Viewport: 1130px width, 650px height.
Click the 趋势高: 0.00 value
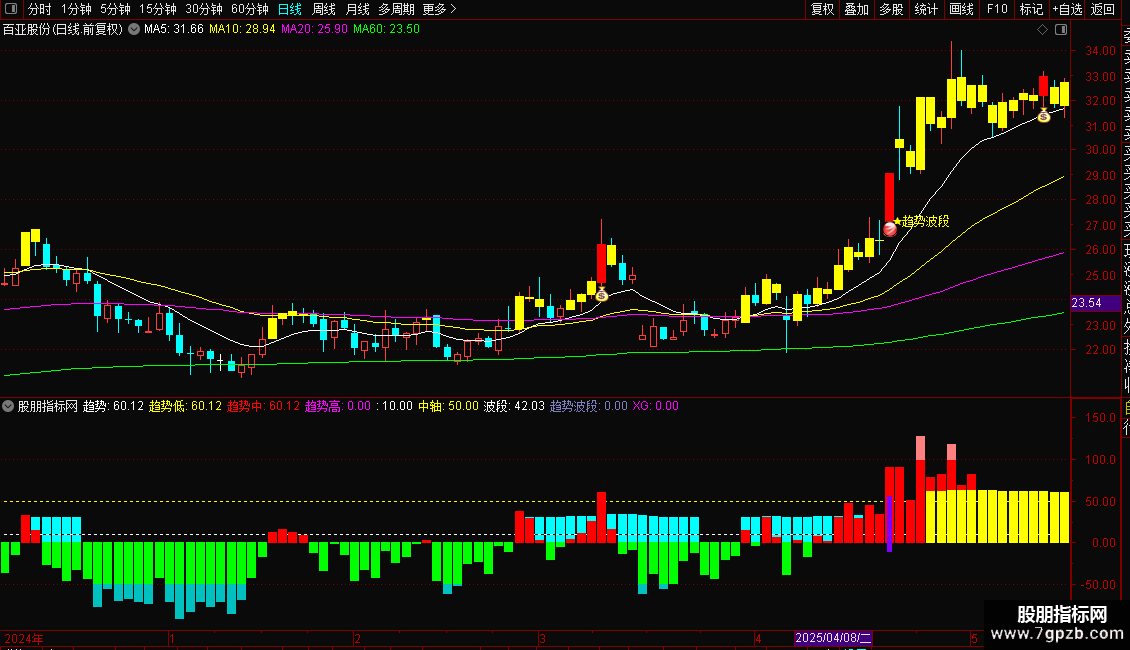click(338, 406)
